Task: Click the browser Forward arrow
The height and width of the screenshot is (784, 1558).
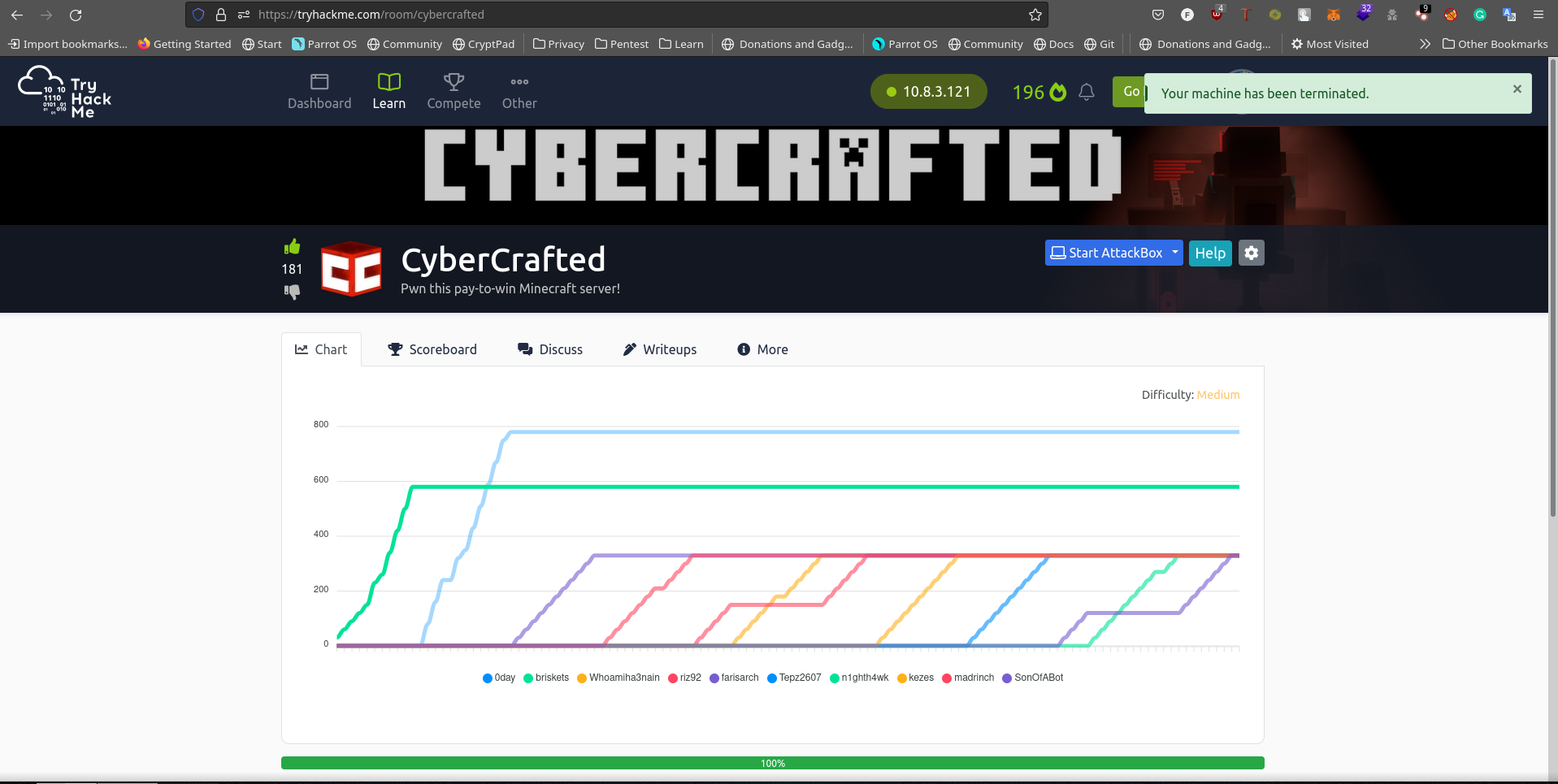Action: [x=46, y=15]
